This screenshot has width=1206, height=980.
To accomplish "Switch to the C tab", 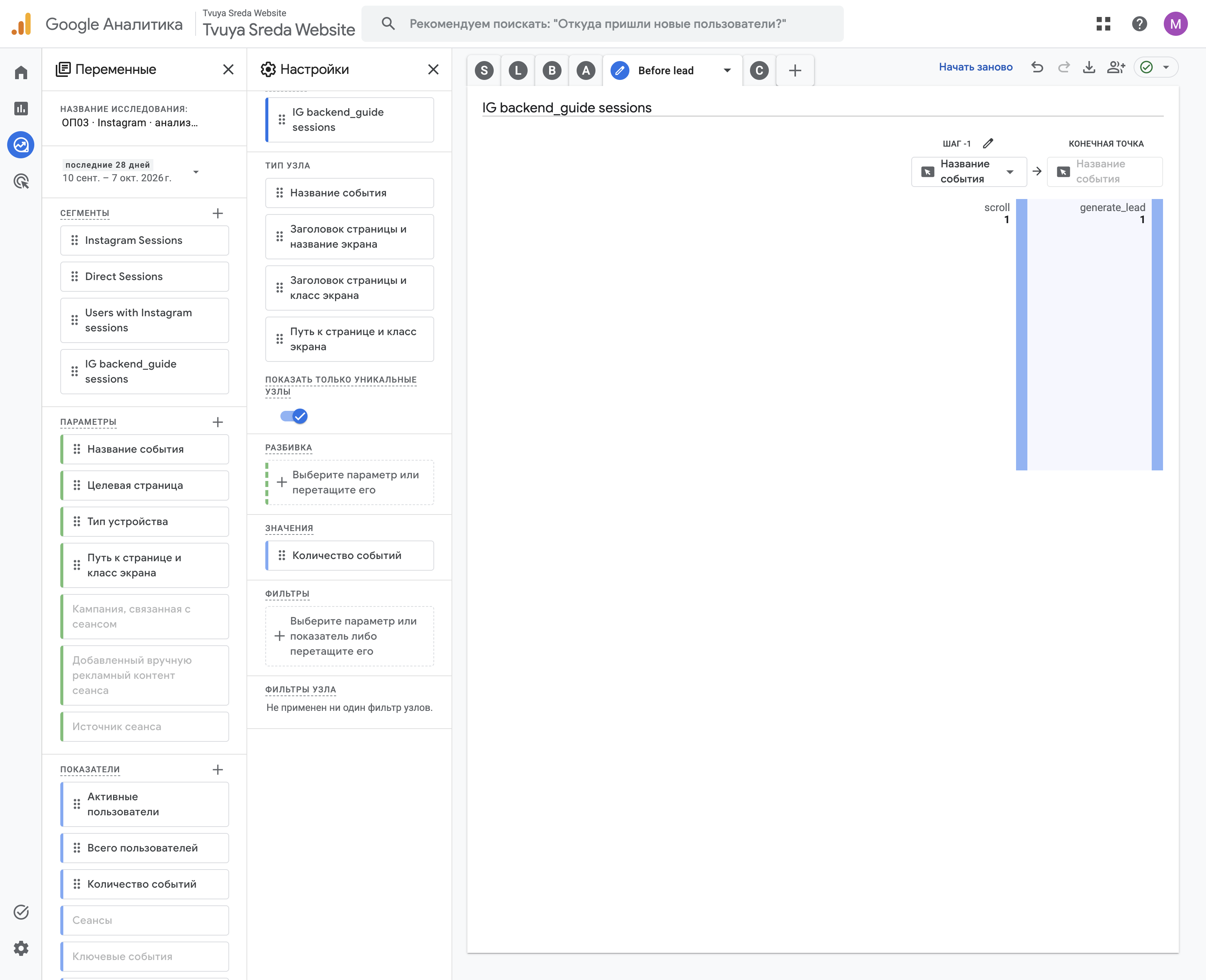I will 760,70.
